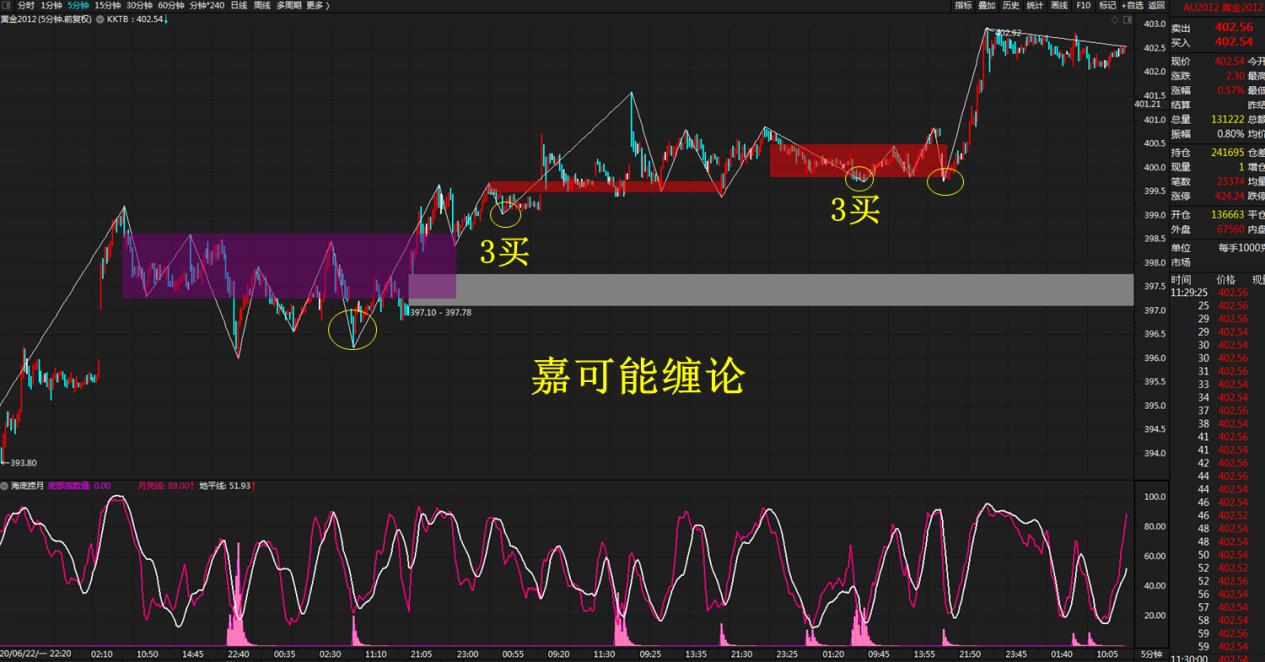This screenshot has width=1265, height=662.
Task: Expand the 更多 timeframe options
Action: pyautogui.click(x=317, y=5)
